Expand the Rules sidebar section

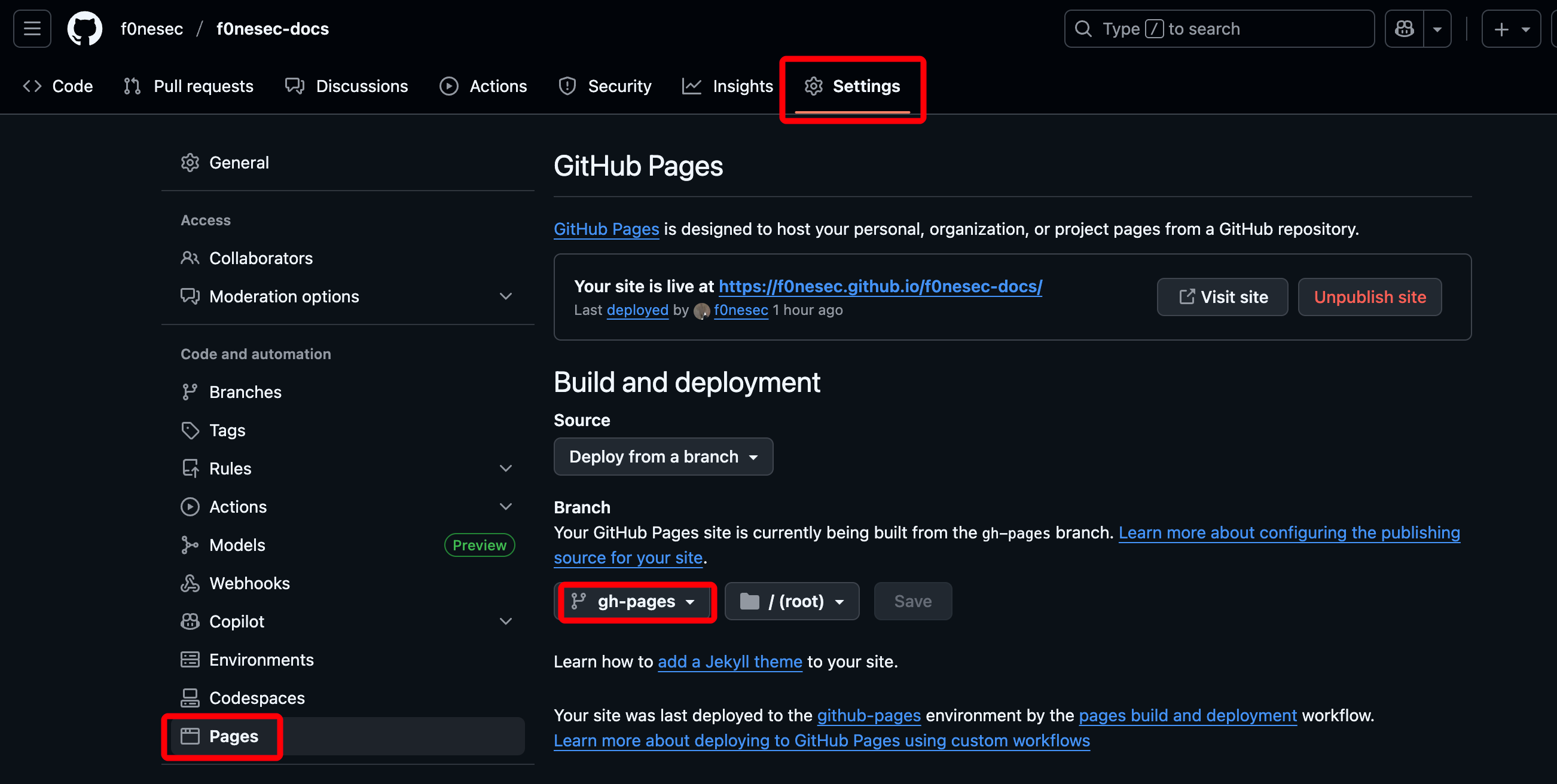[x=505, y=468]
